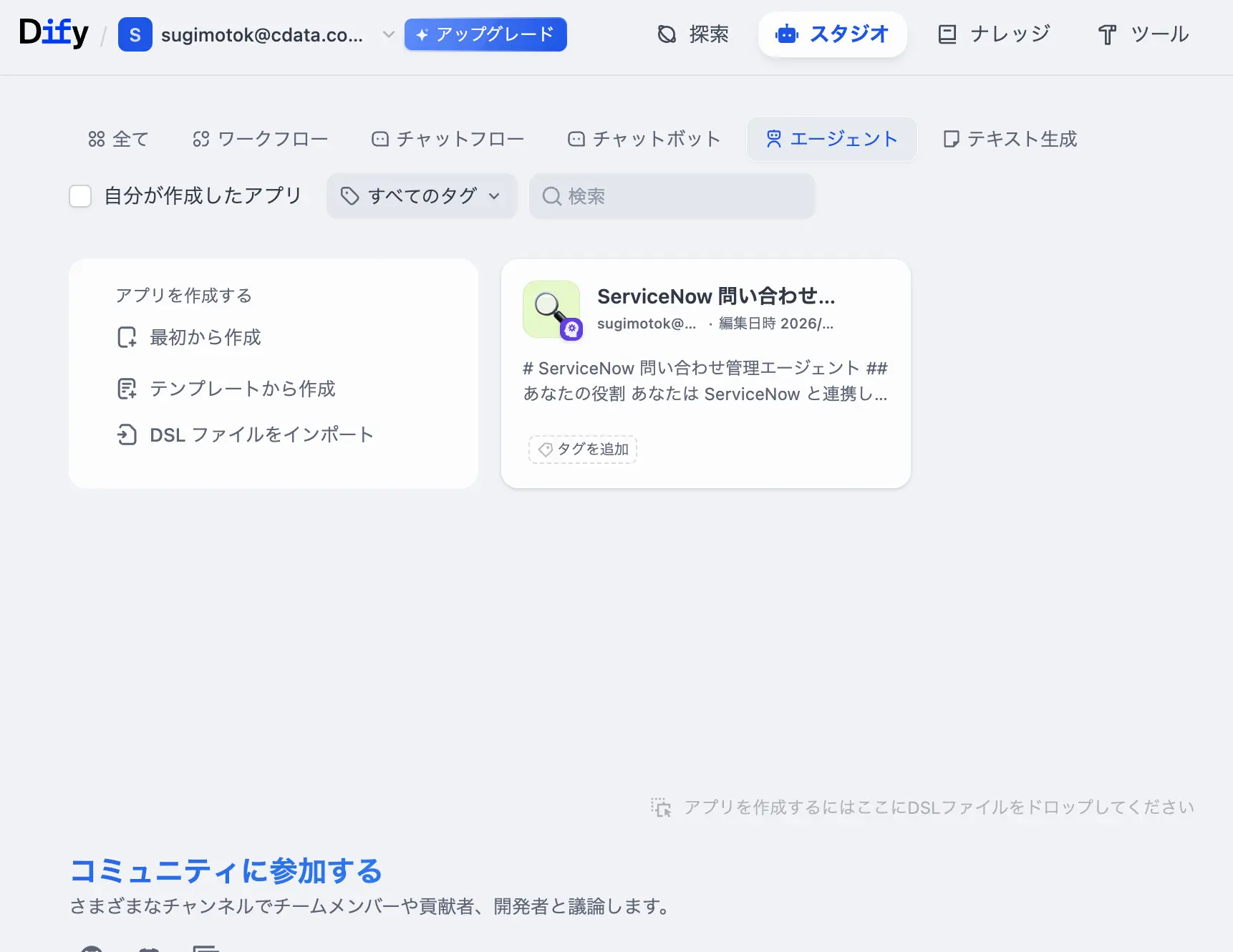The image size is (1233, 952).
Task: Click the 探索 compass icon
Action: pyautogui.click(x=667, y=34)
